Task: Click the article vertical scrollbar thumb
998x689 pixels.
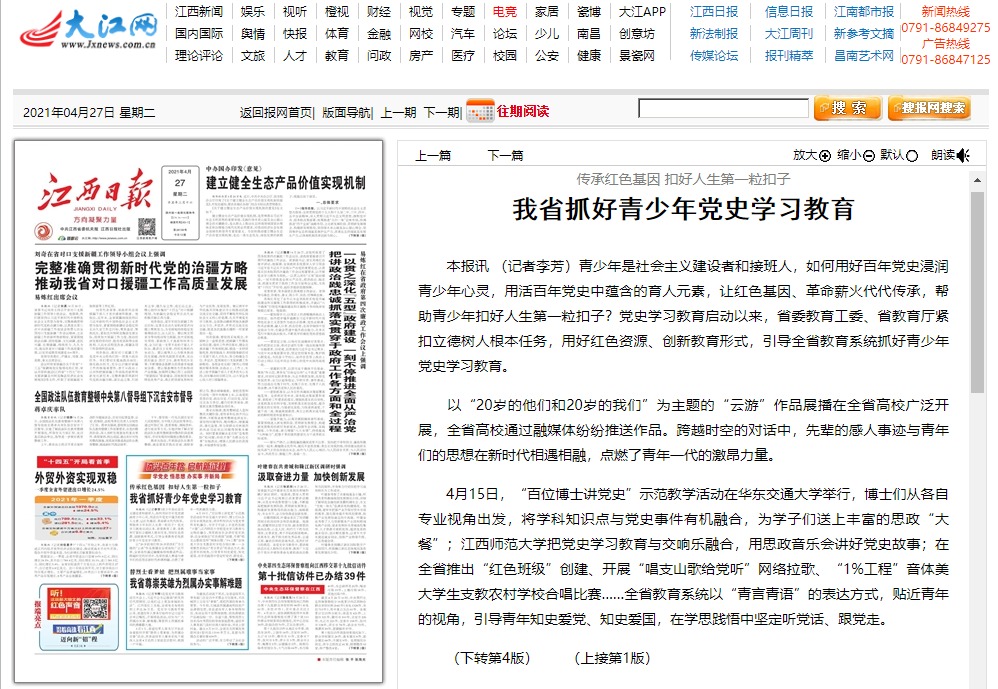Action: (977, 292)
